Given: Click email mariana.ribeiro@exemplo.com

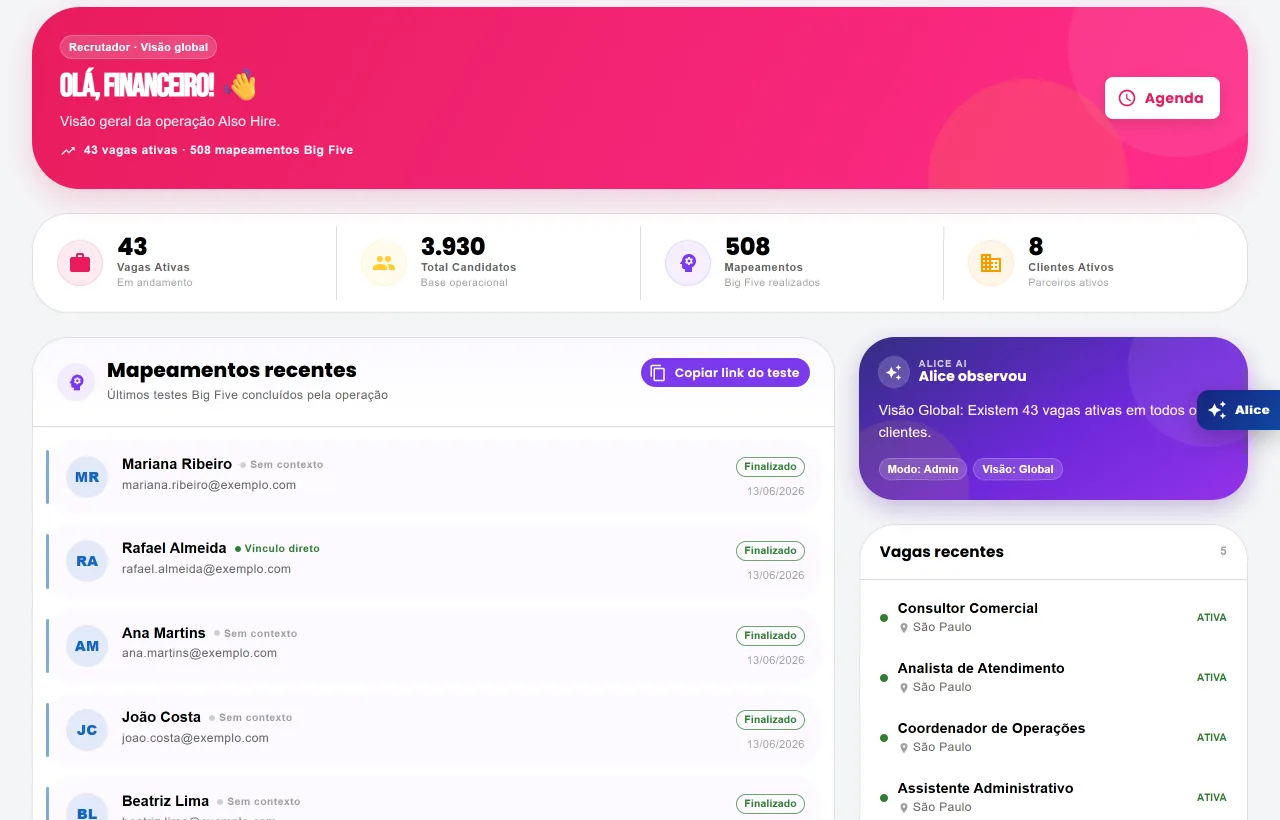Looking at the screenshot, I should pos(209,485).
